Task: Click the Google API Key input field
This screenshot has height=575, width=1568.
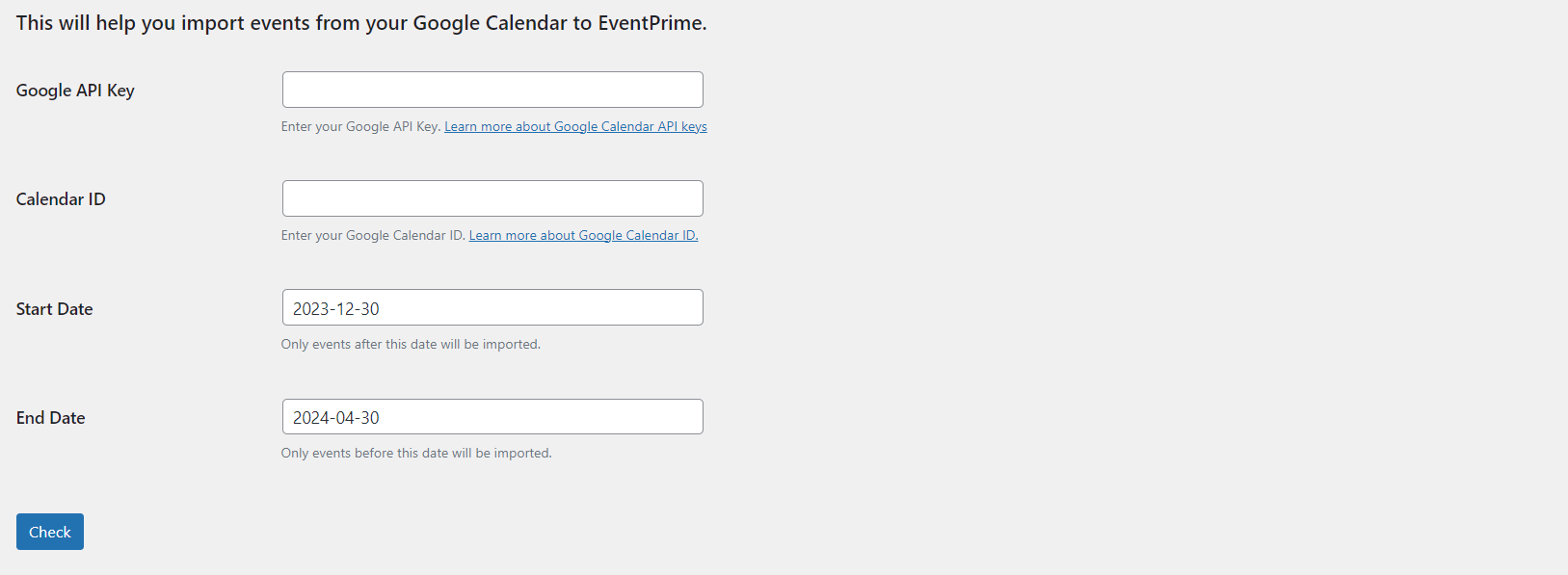Action: click(492, 90)
